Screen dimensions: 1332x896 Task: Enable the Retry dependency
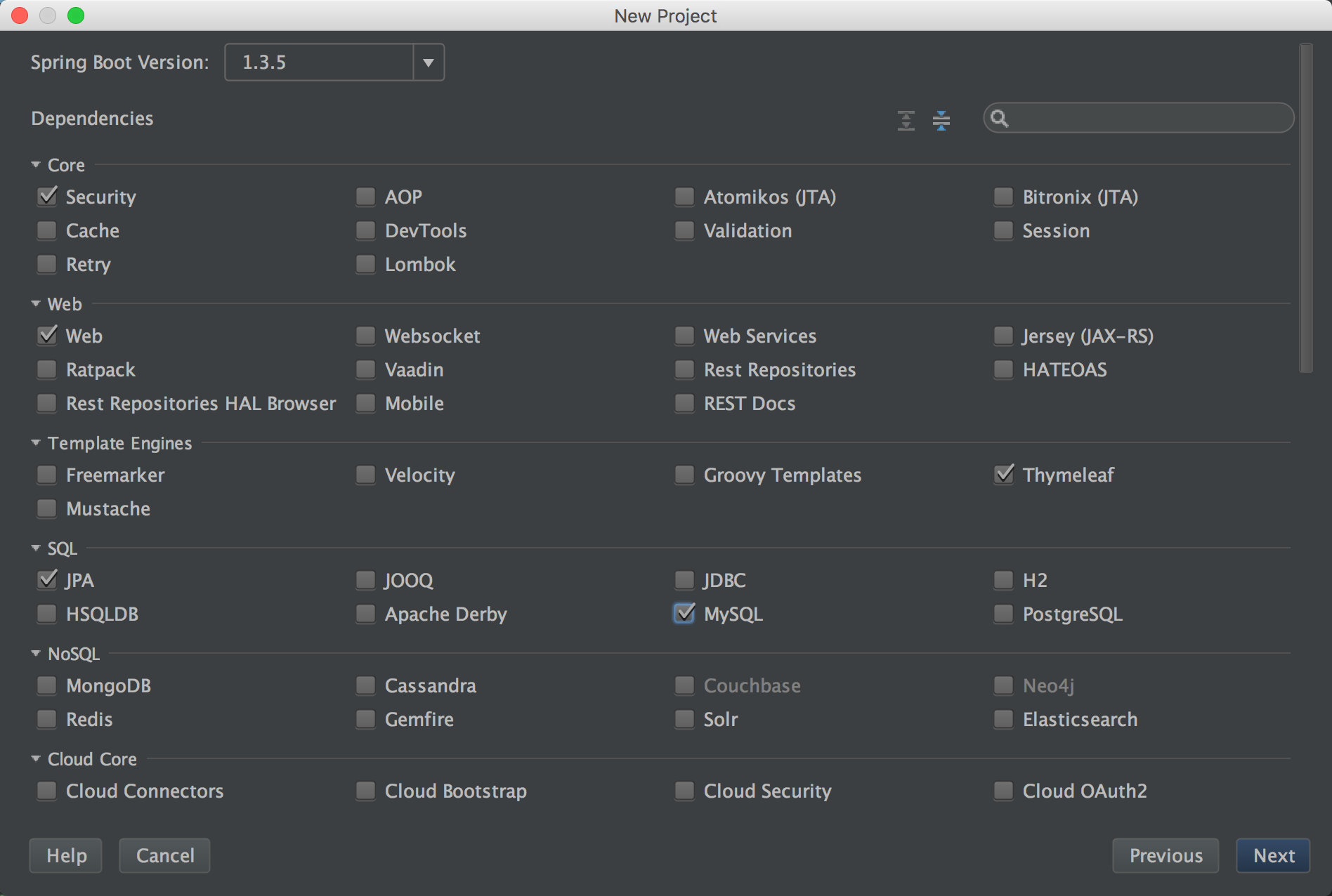[x=47, y=263]
